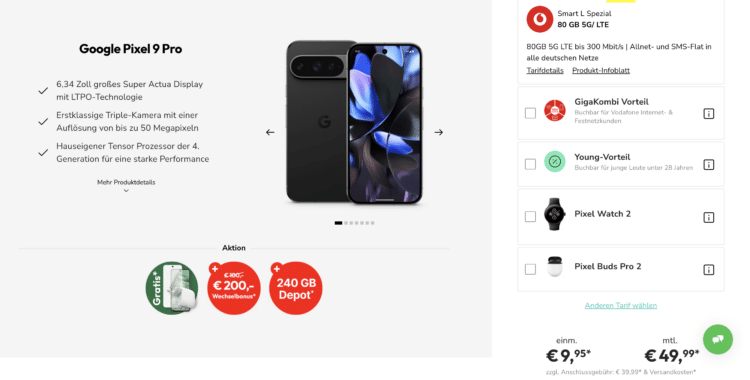
Task: Check the Pixel Watch 2 option
Action: click(x=530, y=216)
